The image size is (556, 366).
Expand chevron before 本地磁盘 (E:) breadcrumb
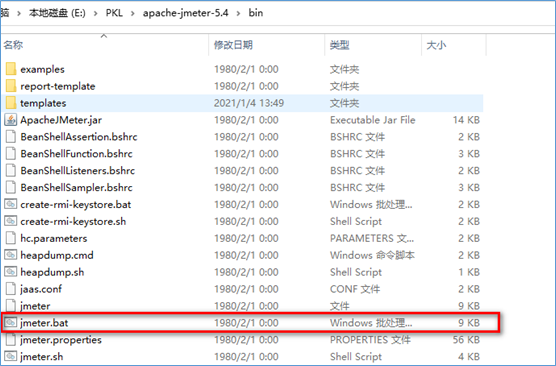19,13
